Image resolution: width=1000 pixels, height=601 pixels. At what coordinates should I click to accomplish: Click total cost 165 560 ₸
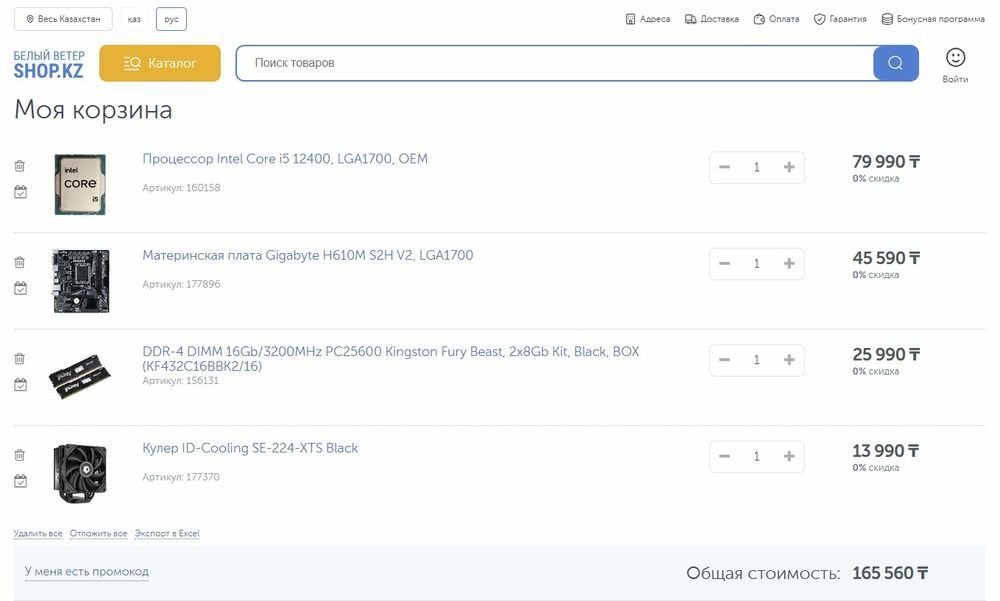click(890, 573)
